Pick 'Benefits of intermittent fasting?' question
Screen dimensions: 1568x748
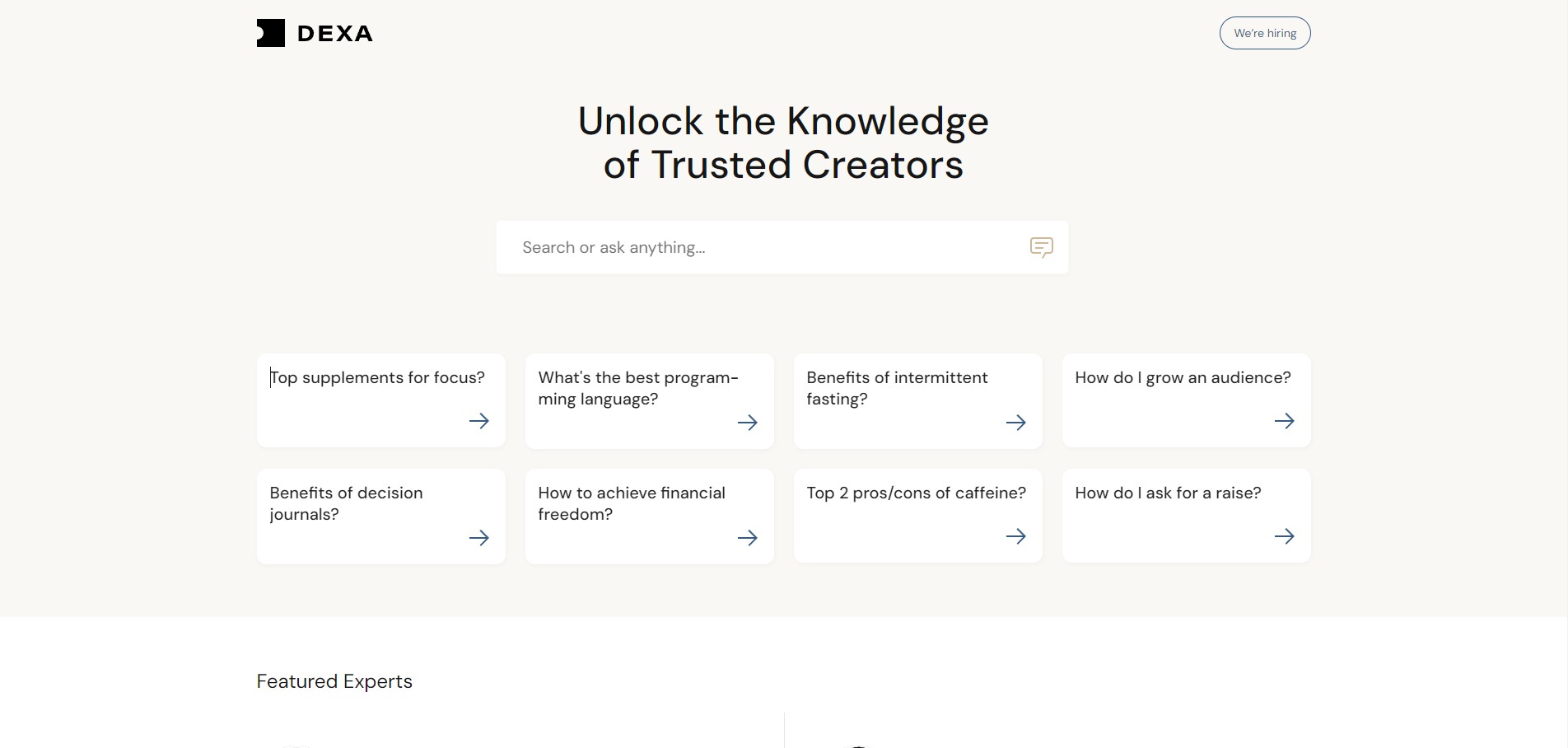[x=897, y=388]
